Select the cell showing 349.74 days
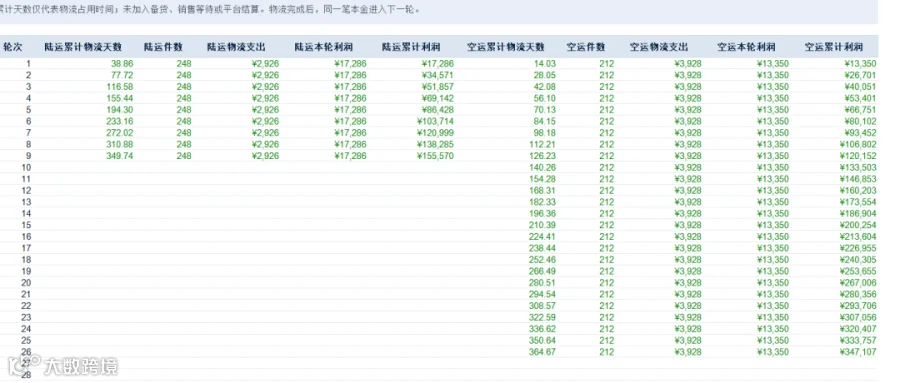Screen dimensions: 900x383 point(119,156)
